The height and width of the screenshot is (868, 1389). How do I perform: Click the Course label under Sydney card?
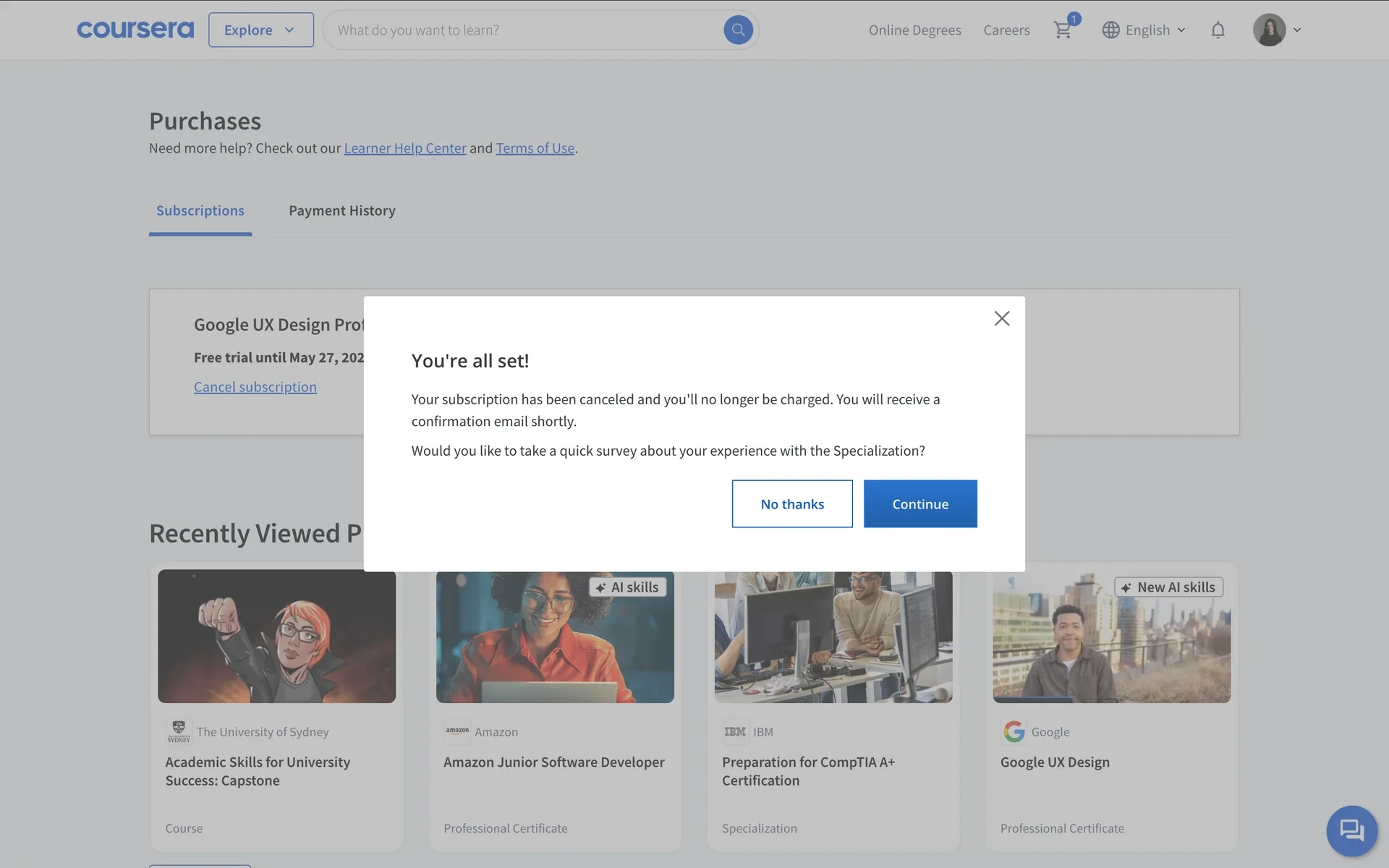point(184,828)
